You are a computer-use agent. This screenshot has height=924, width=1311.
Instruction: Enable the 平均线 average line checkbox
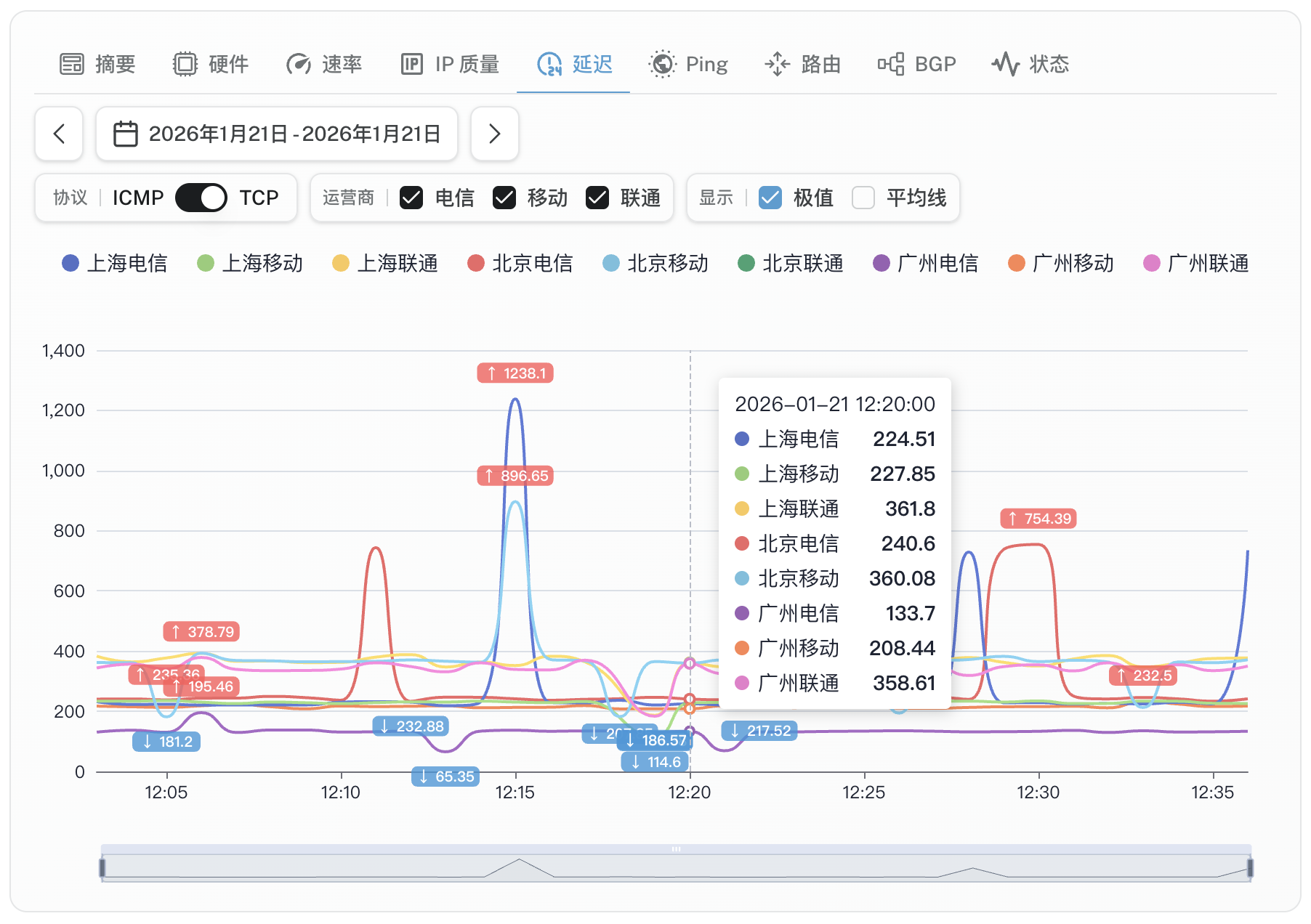(863, 198)
